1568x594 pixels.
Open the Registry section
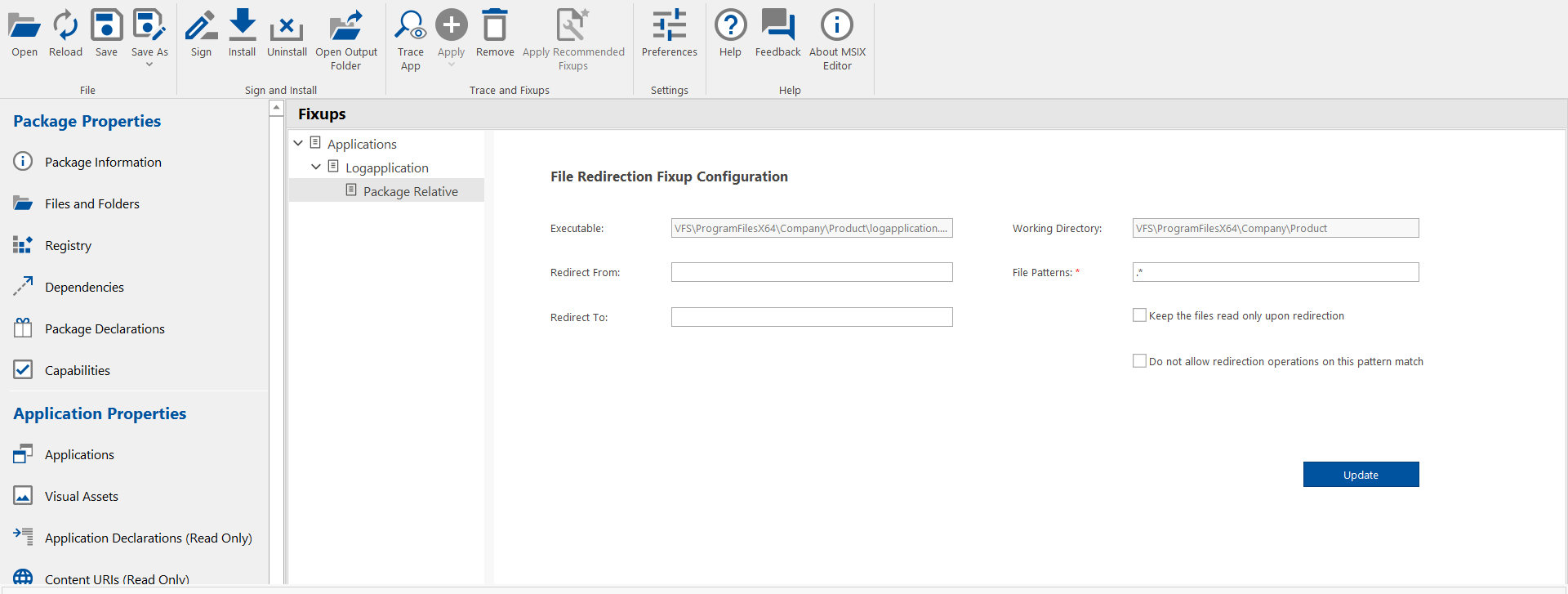pyautogui.click(x=68, y=245)
